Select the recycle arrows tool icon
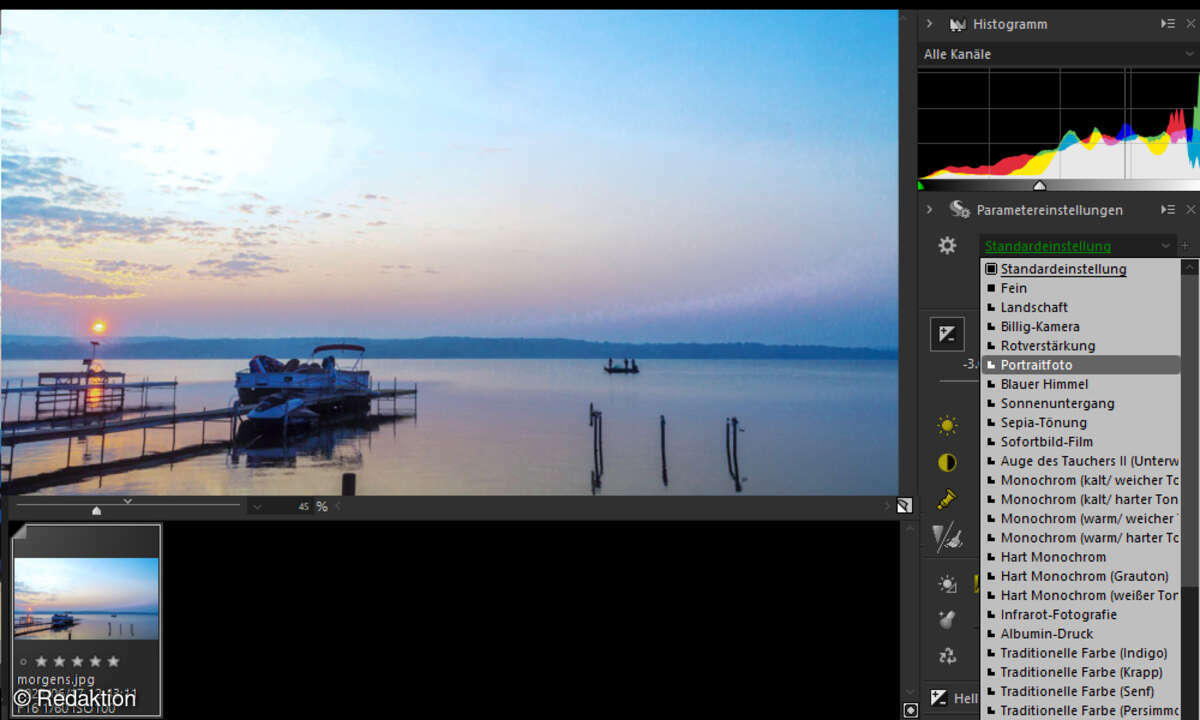1200x720 pixels. click(947, 656)
